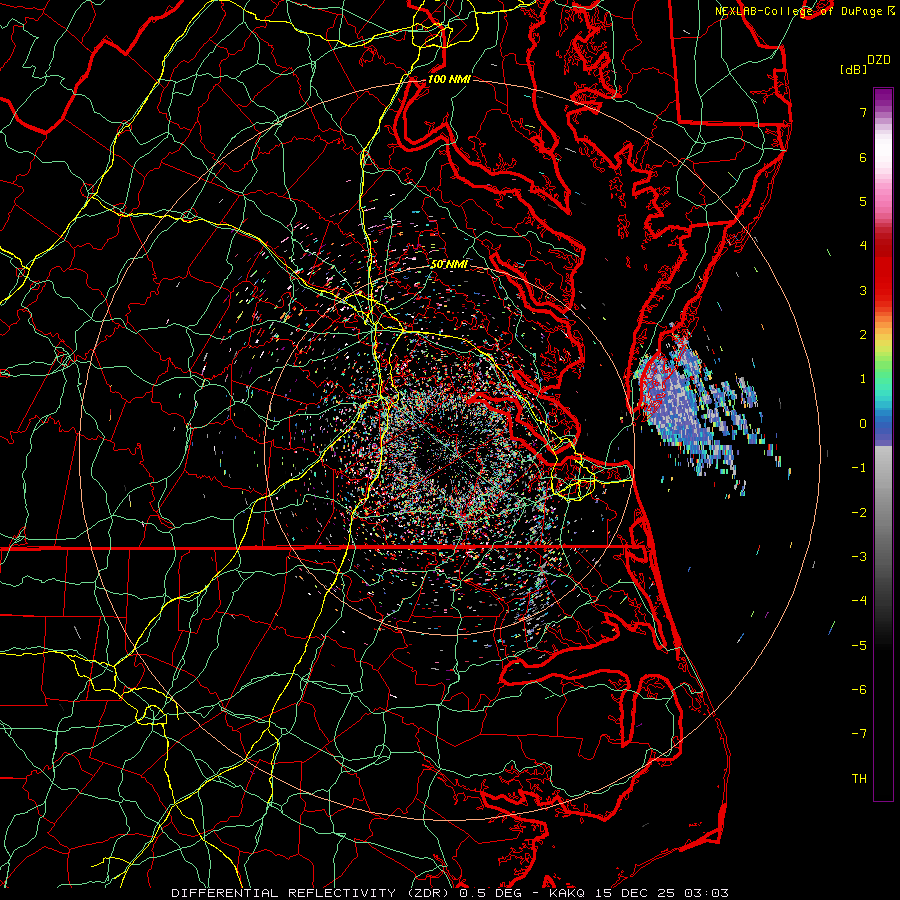Click scale value -6 on legend

point(859,690)
